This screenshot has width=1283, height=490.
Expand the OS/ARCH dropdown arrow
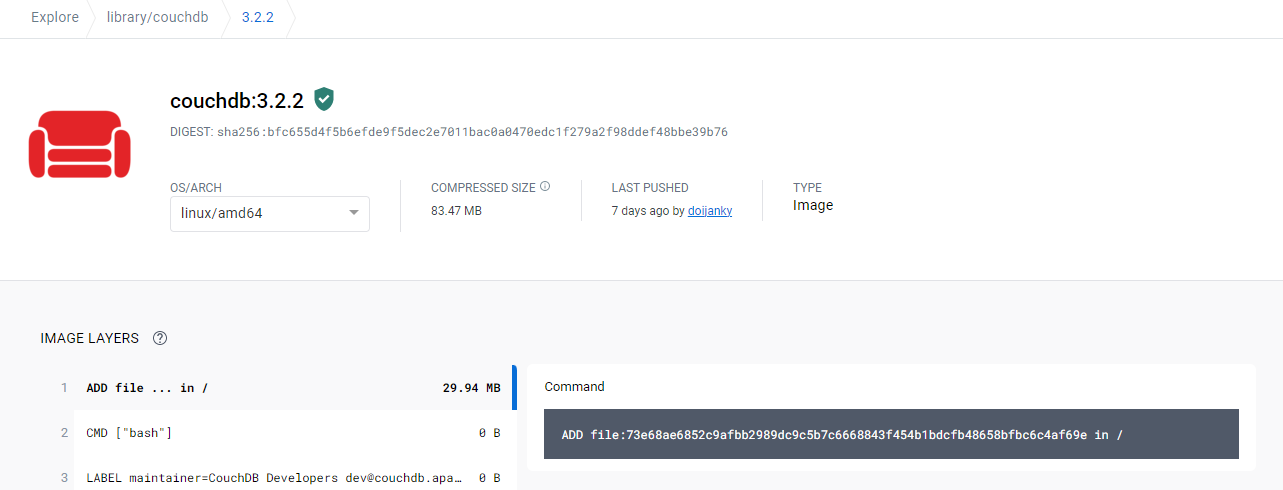coord(353,213)
